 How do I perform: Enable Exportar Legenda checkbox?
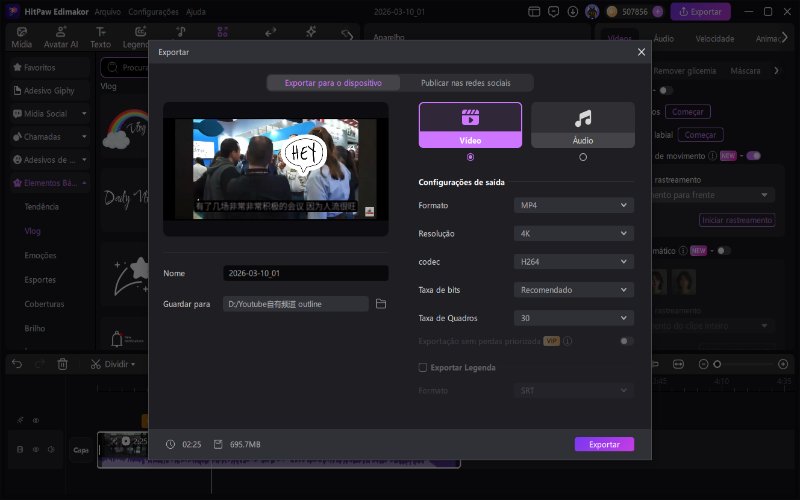(422, 367)
